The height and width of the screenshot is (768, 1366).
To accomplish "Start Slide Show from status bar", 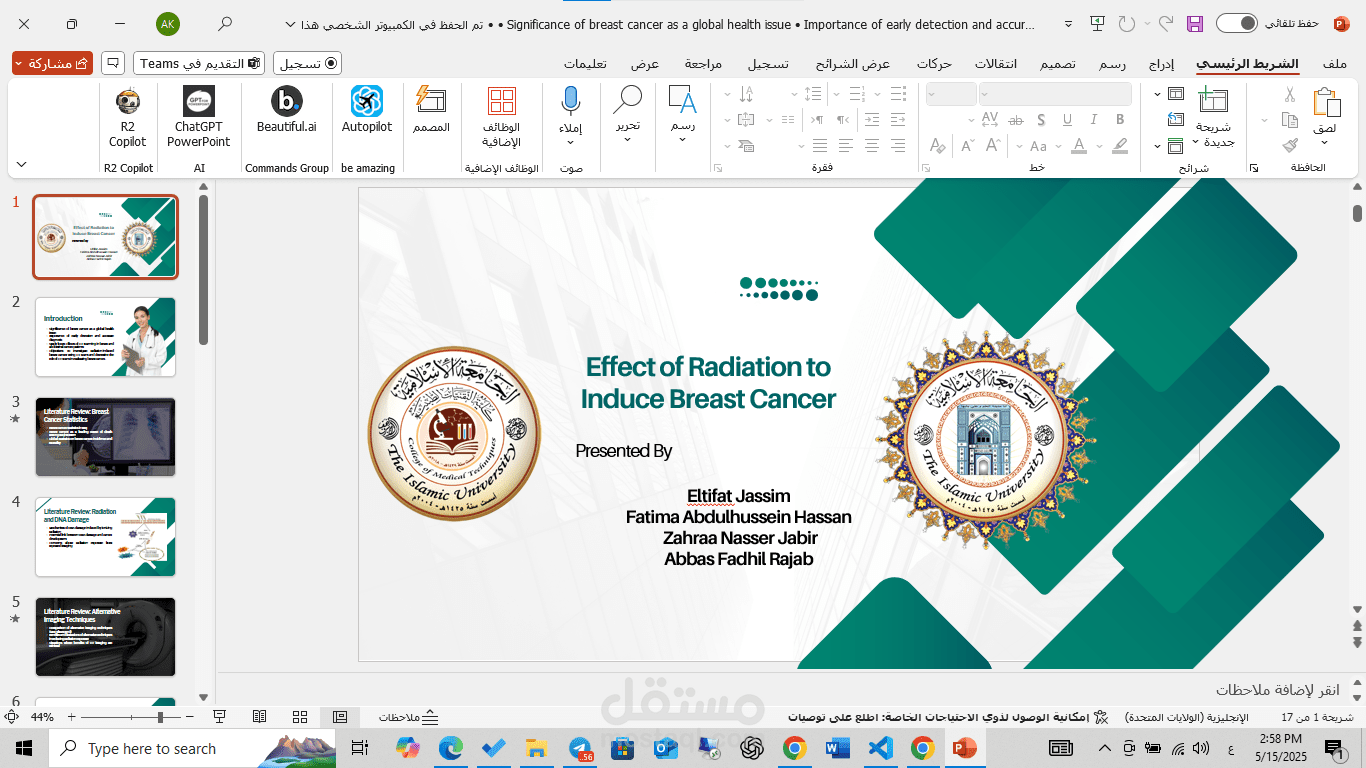I will click(220, 717).
